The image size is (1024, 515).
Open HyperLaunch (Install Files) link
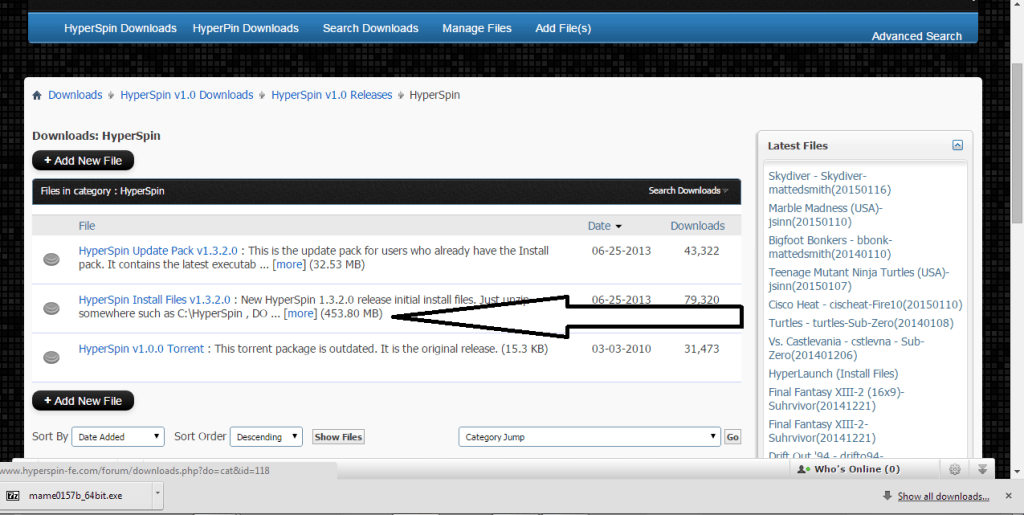coord(833,374)
